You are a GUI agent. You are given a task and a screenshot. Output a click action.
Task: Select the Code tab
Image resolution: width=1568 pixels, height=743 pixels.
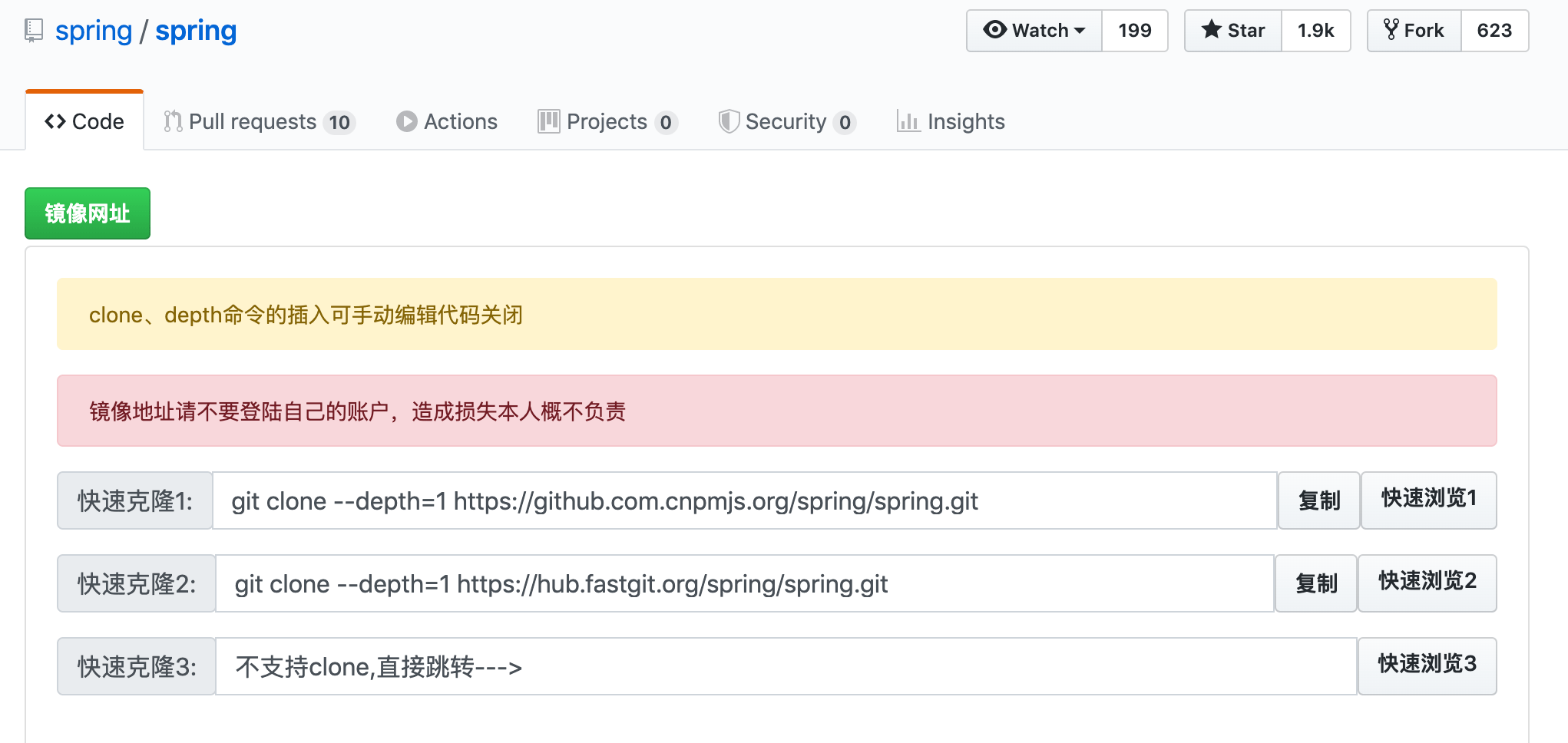pos(84,121)
